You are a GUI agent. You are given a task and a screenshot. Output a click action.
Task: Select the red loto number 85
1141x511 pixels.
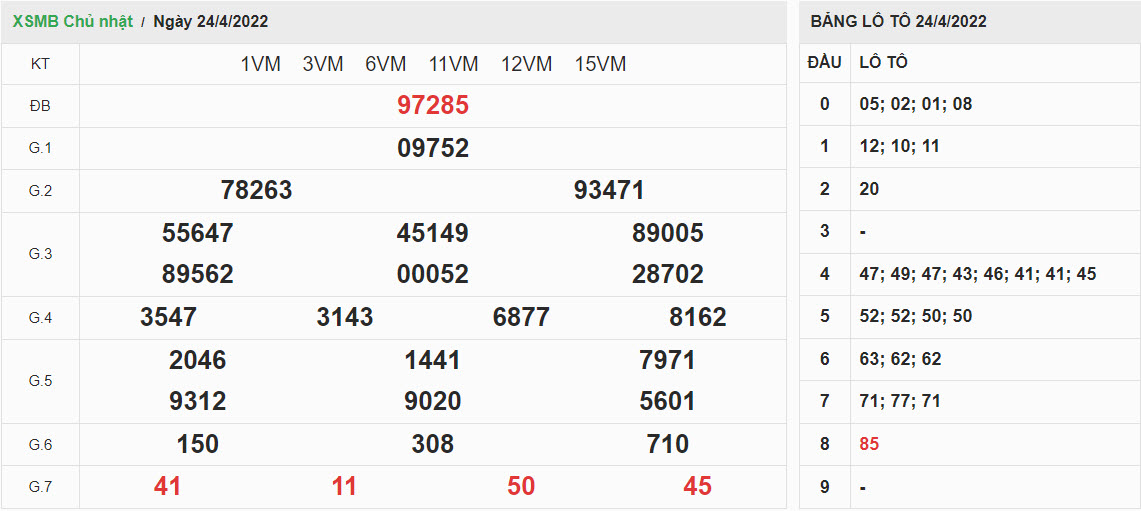coord(869,444)
